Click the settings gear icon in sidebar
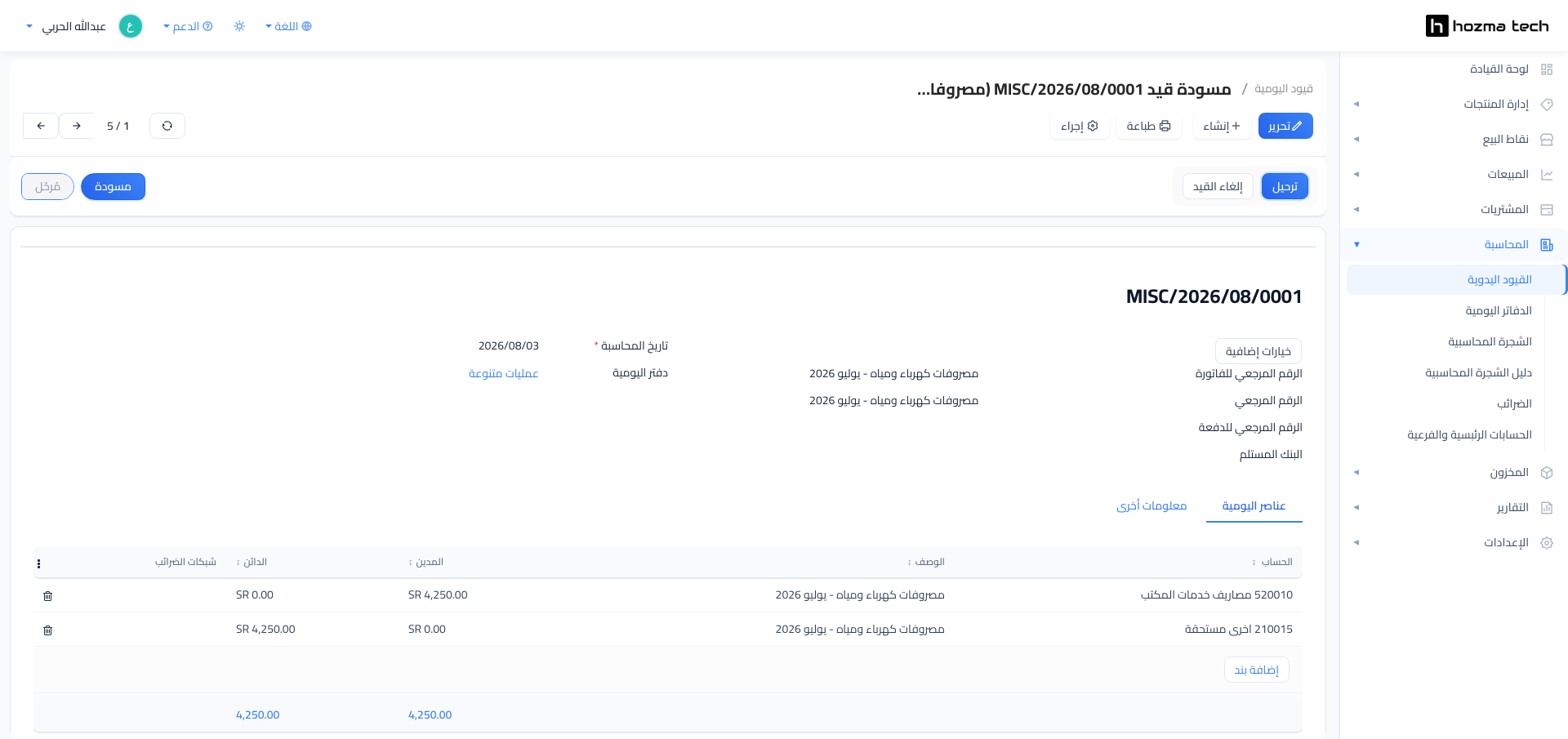This screenshot has height=739, width=1568. tap(1546, 543)
